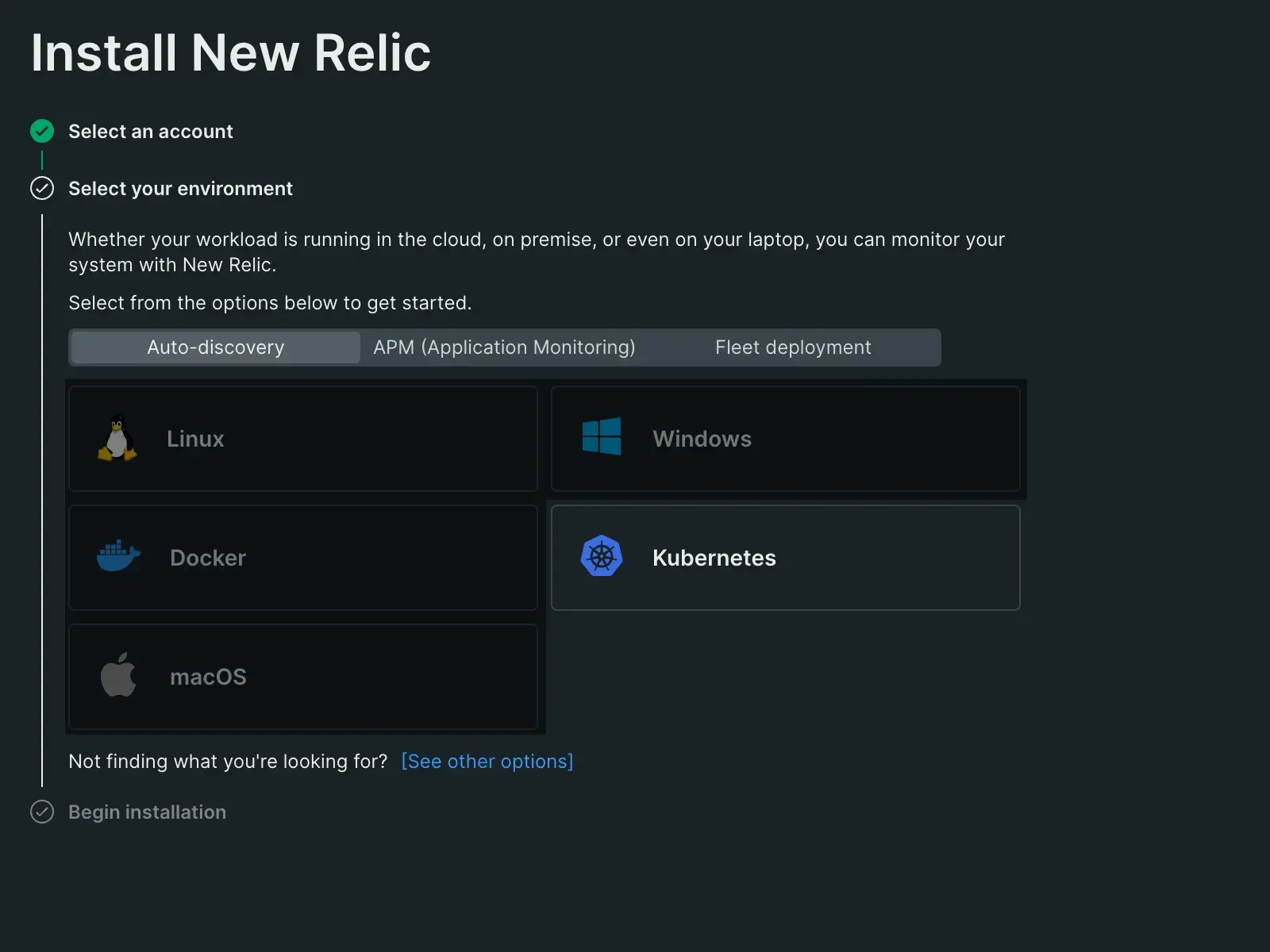Click the Windows logo icon

click(x=602, y=437)
